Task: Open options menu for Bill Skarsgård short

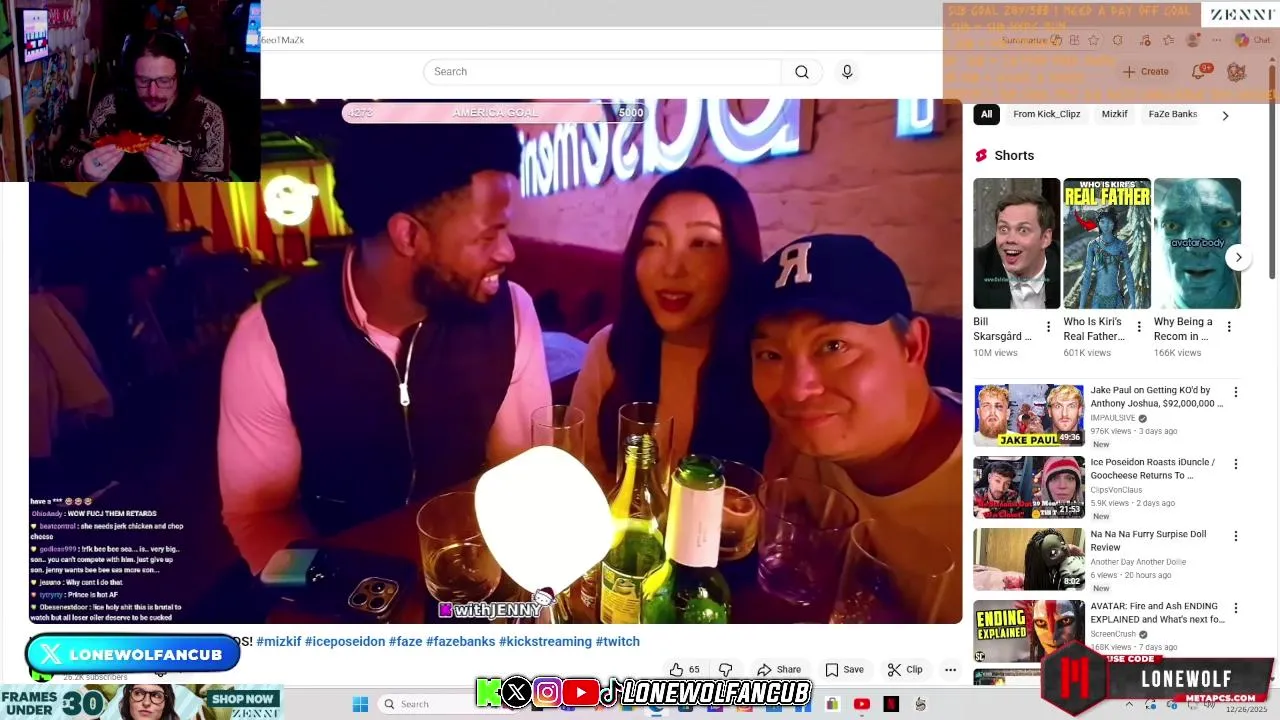Action: (1048, 327)
